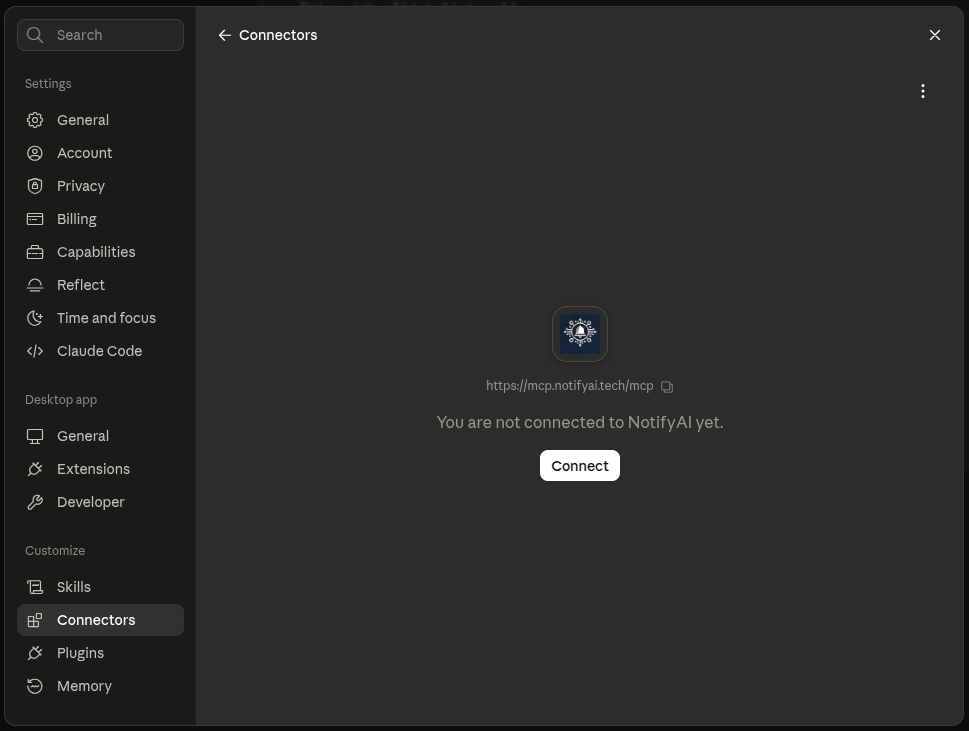Screen dimensions: 969x731
Task: Open Desktop app General via monitor icon
Action: [35, 436]
